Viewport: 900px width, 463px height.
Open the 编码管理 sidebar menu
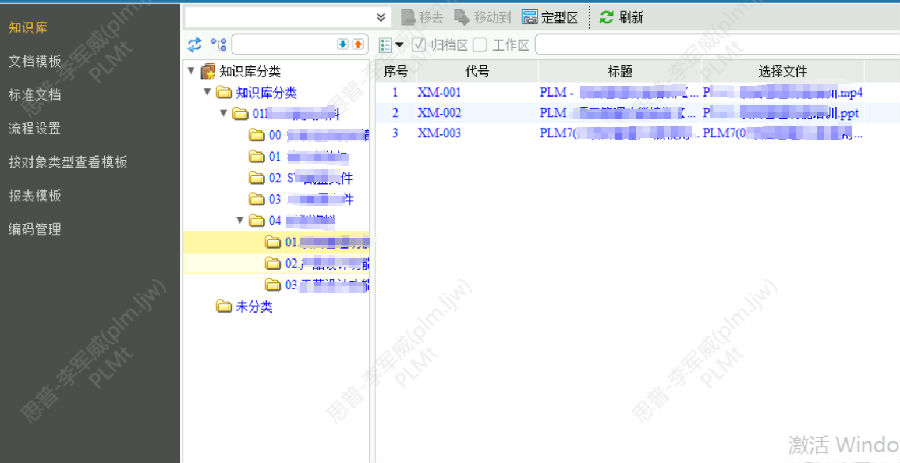pyautogui.click(x=34, y=229)
